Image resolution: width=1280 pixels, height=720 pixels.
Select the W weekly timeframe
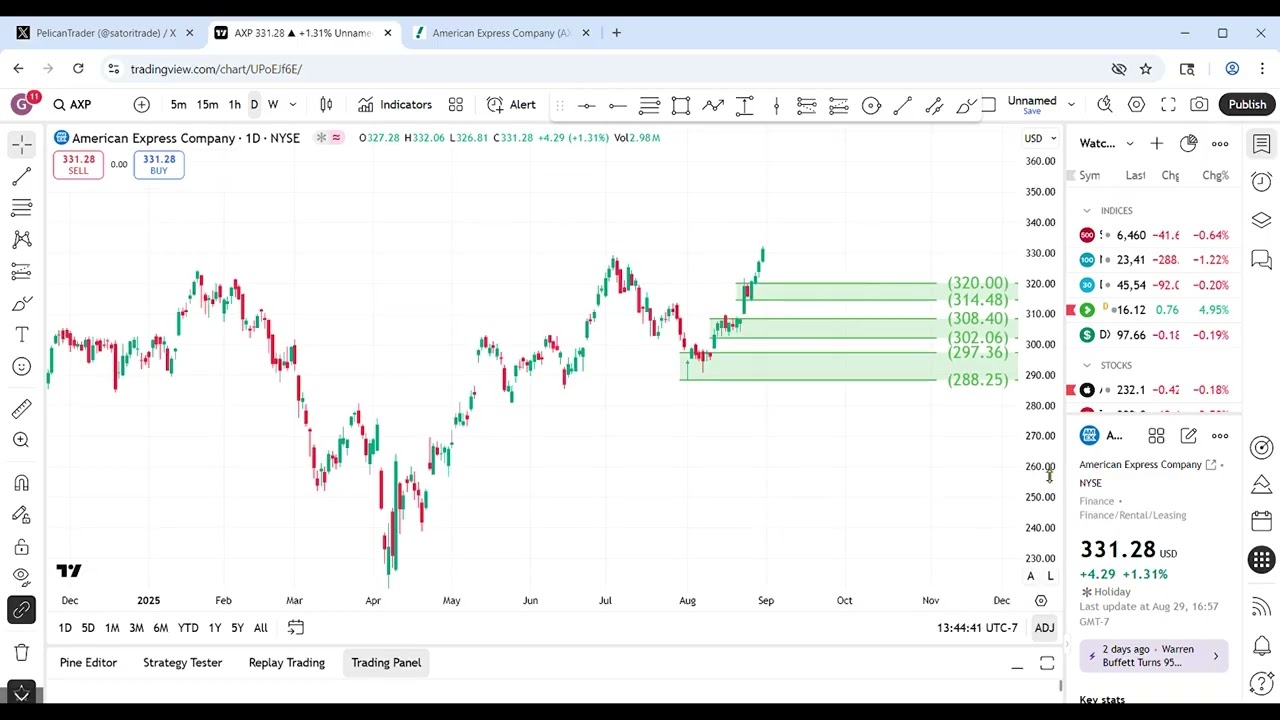pyautogui.click(x=272, y=104)
